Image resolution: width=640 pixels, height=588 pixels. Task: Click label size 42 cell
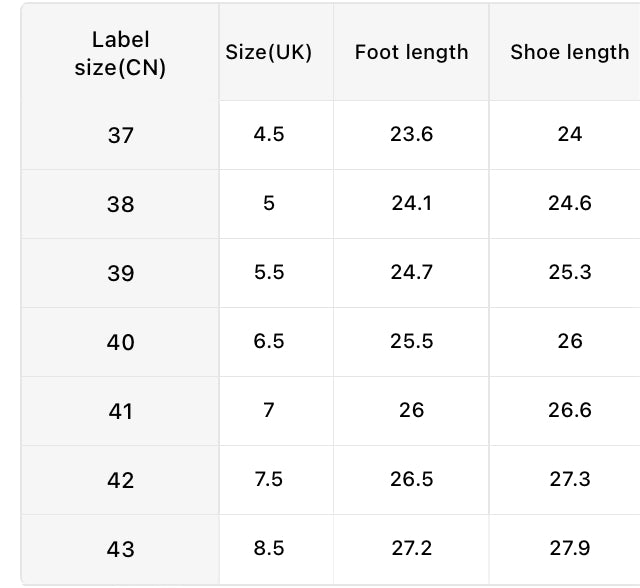pos(120,480)
